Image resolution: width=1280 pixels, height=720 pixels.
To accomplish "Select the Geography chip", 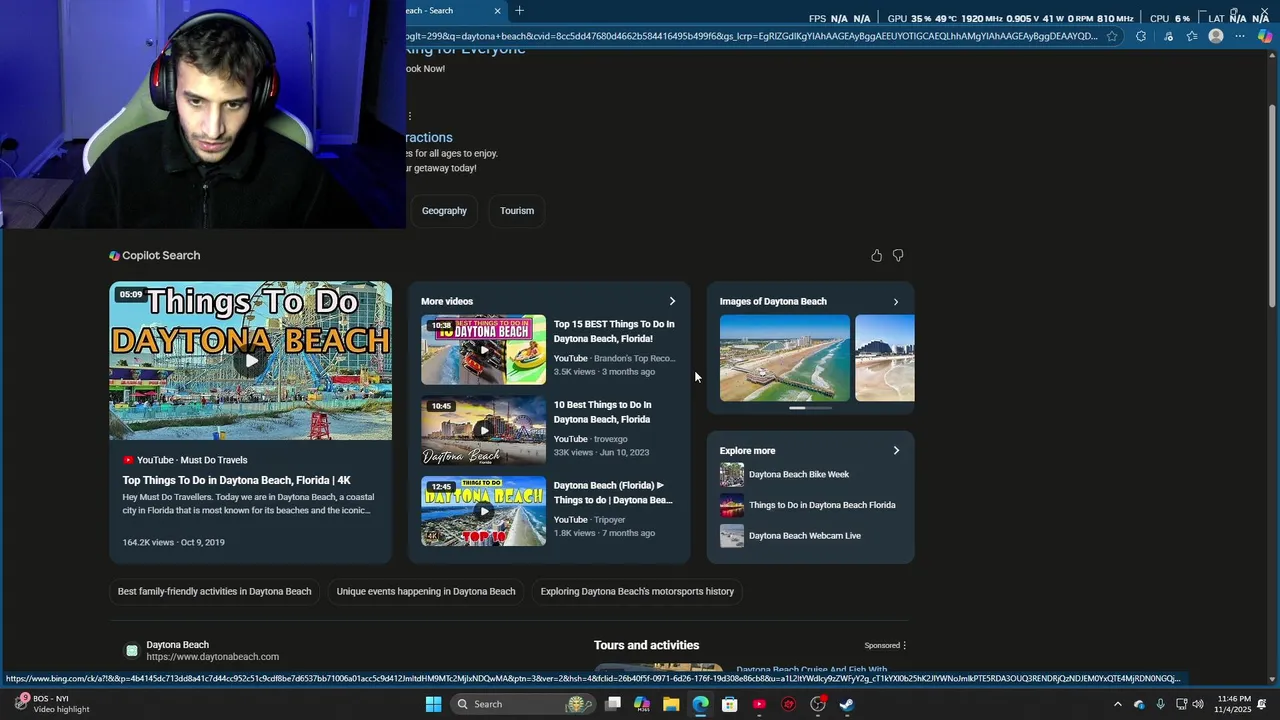I will pyautogui.click(x=444, y=211).
